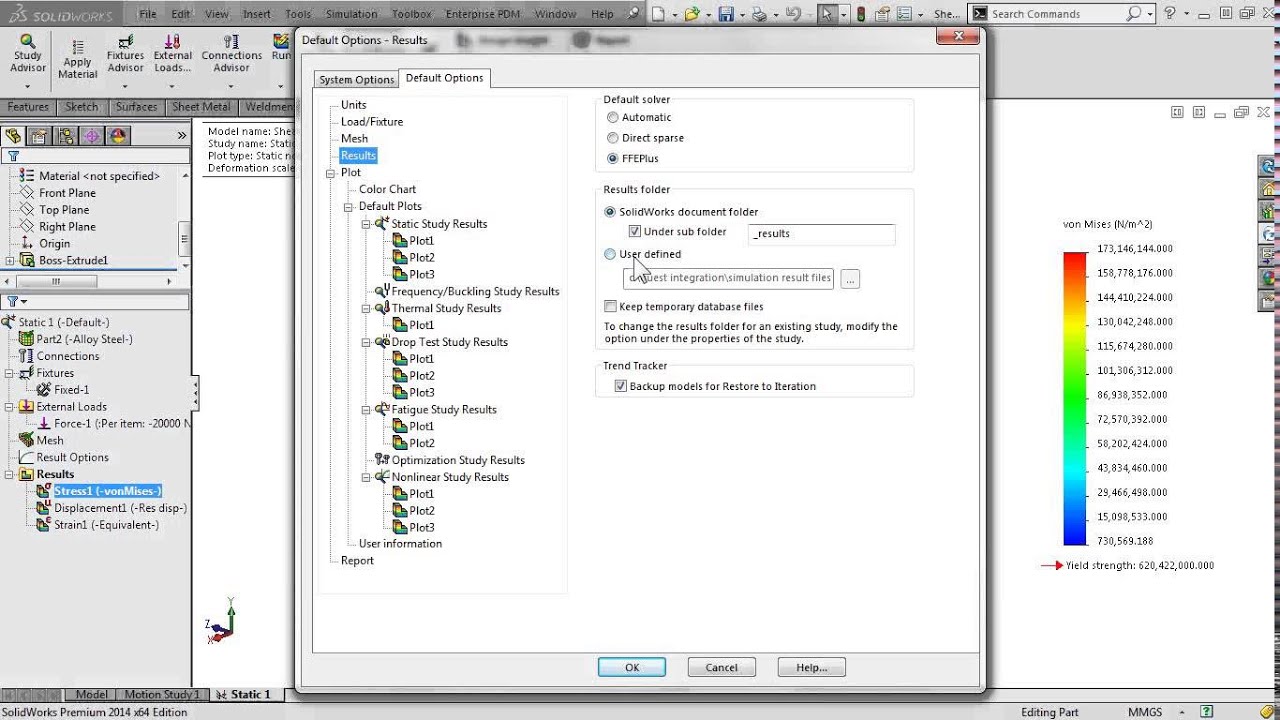Collapse the Default Plots node
The image size is (1280, 720).
[349, 207]
